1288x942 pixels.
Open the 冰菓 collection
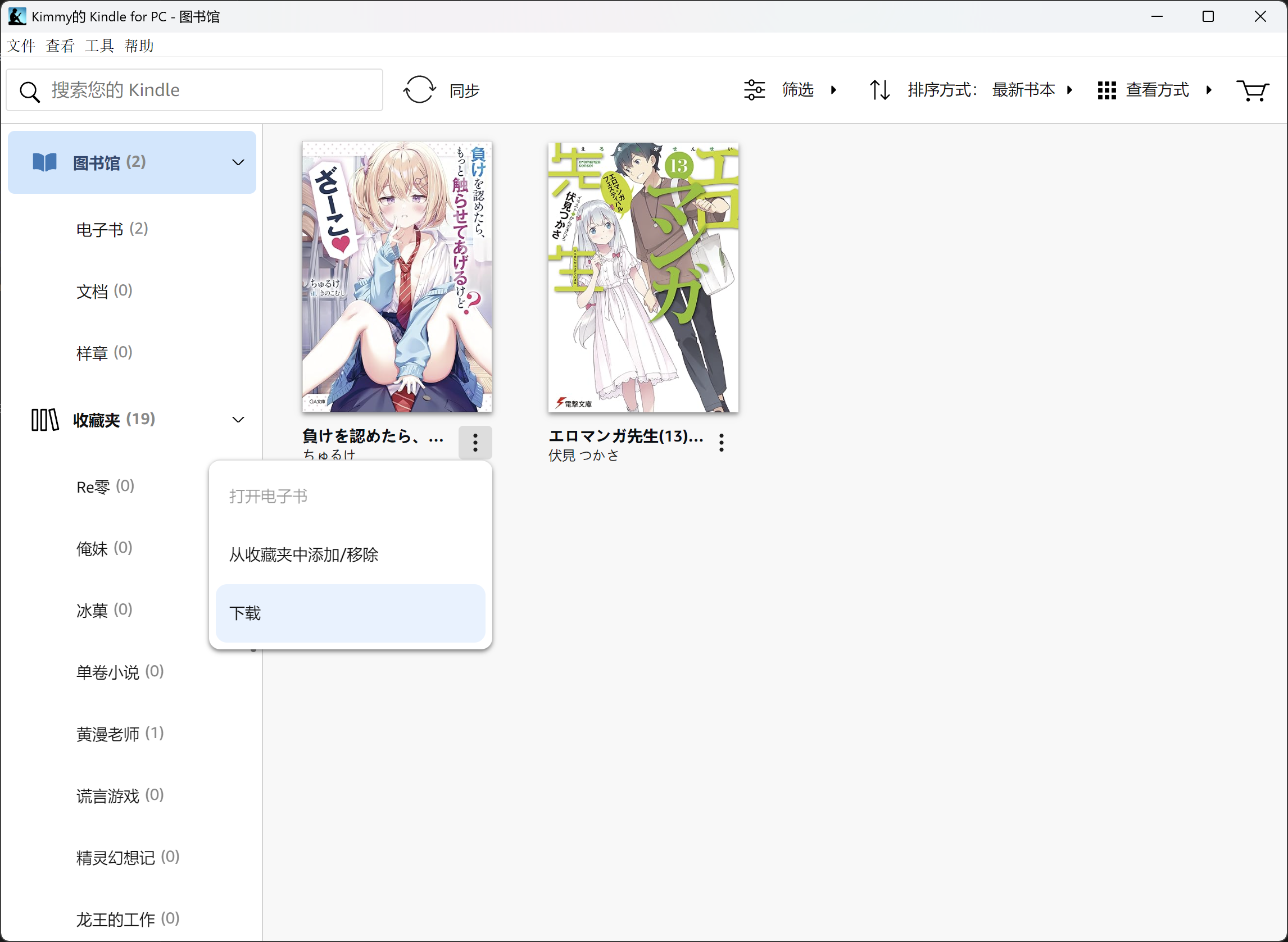pyautogui.click(x=105, y=610)
